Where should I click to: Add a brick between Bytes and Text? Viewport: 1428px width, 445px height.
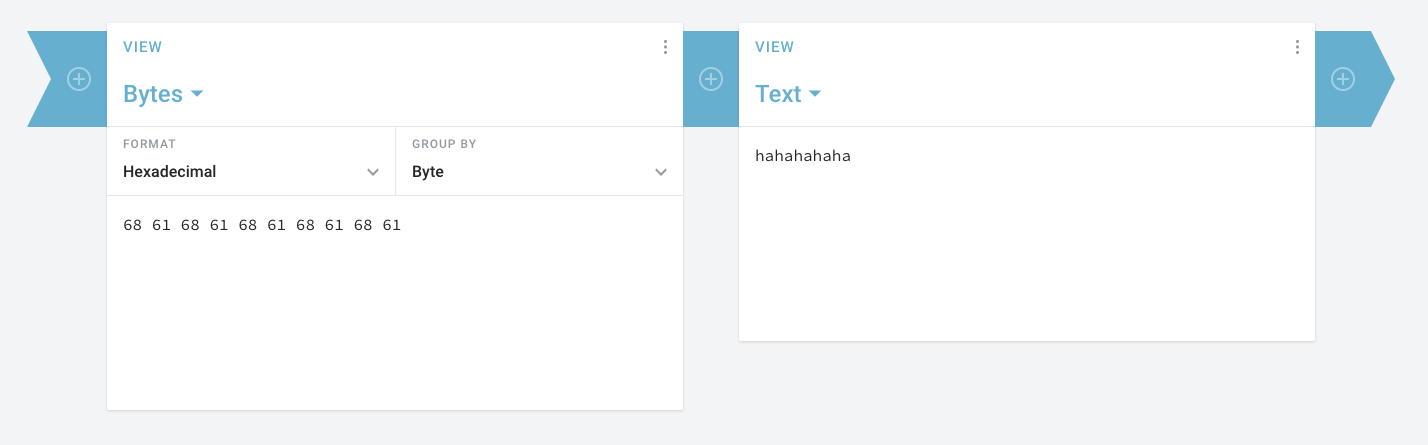(x=711, y=79)
